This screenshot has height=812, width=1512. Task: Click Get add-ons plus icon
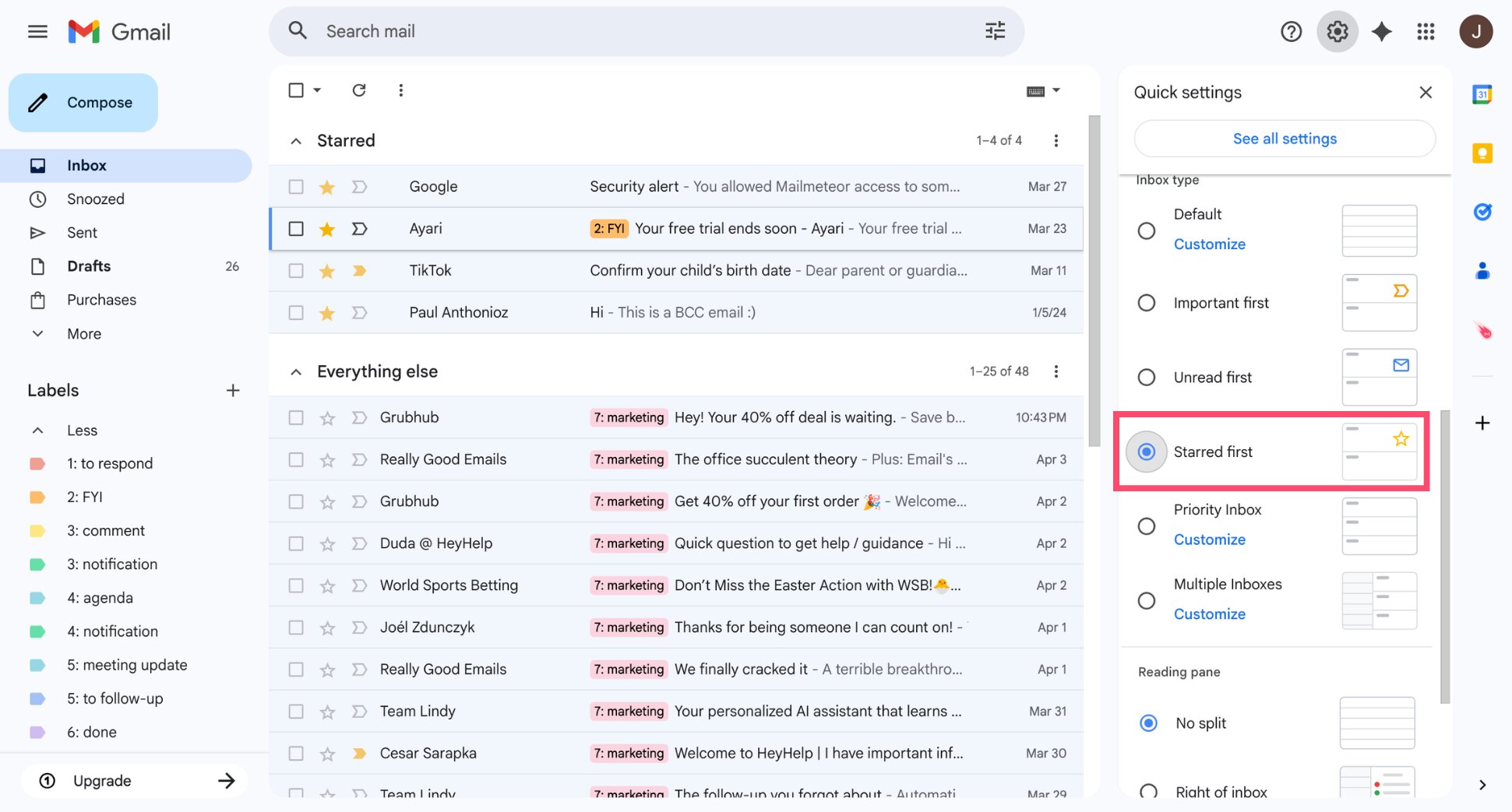click(1482, 424)
